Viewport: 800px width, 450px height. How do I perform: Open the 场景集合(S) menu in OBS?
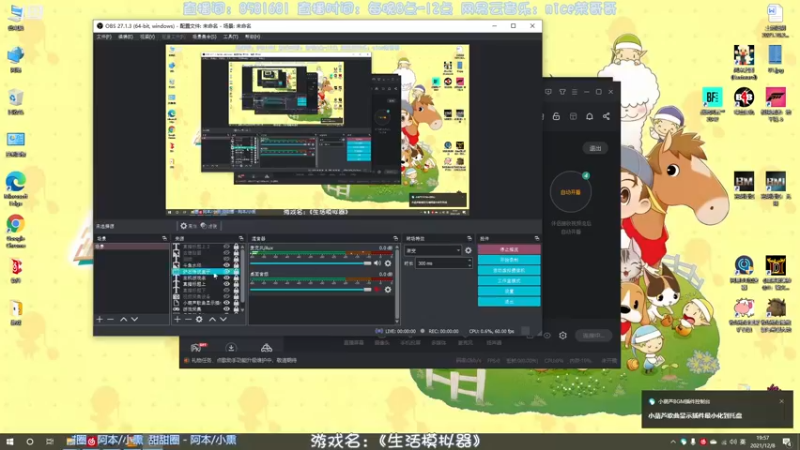click(x=204, y=37)
